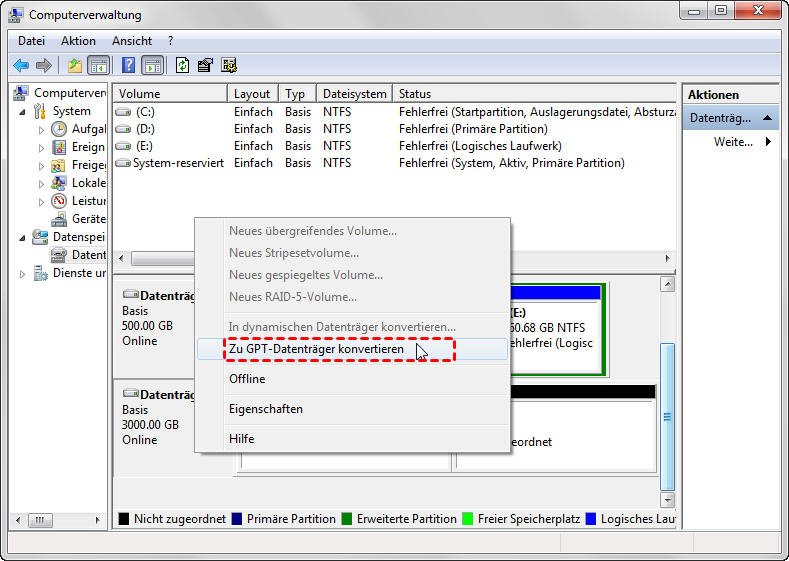The image size is (789, 561).
Task: Select Lokale Benutzer tree item
Action: 79,183
